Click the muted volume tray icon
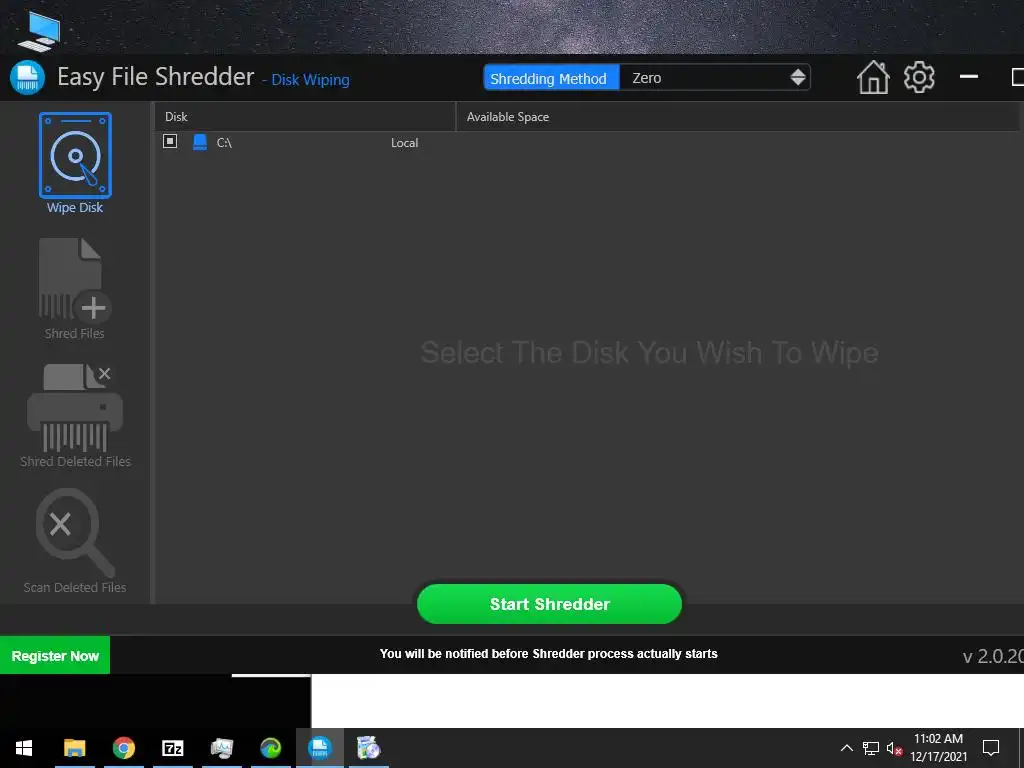 point(895,748)
